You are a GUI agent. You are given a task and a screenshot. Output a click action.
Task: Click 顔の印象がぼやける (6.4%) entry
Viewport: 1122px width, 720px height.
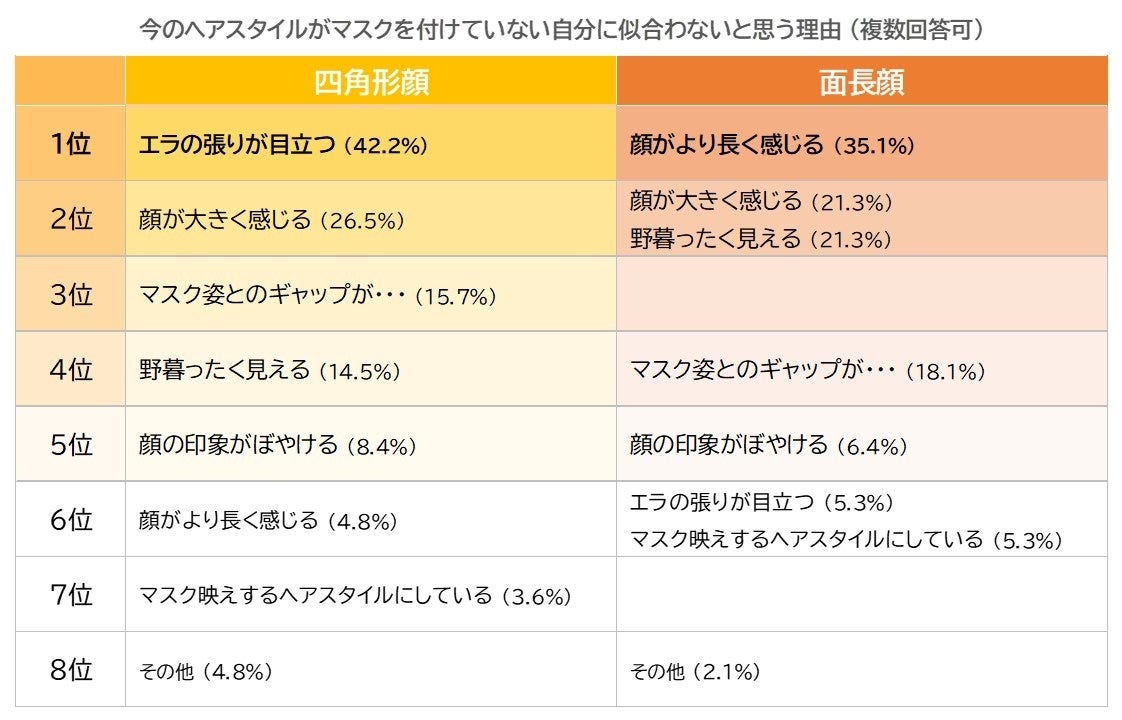(767, 446)
